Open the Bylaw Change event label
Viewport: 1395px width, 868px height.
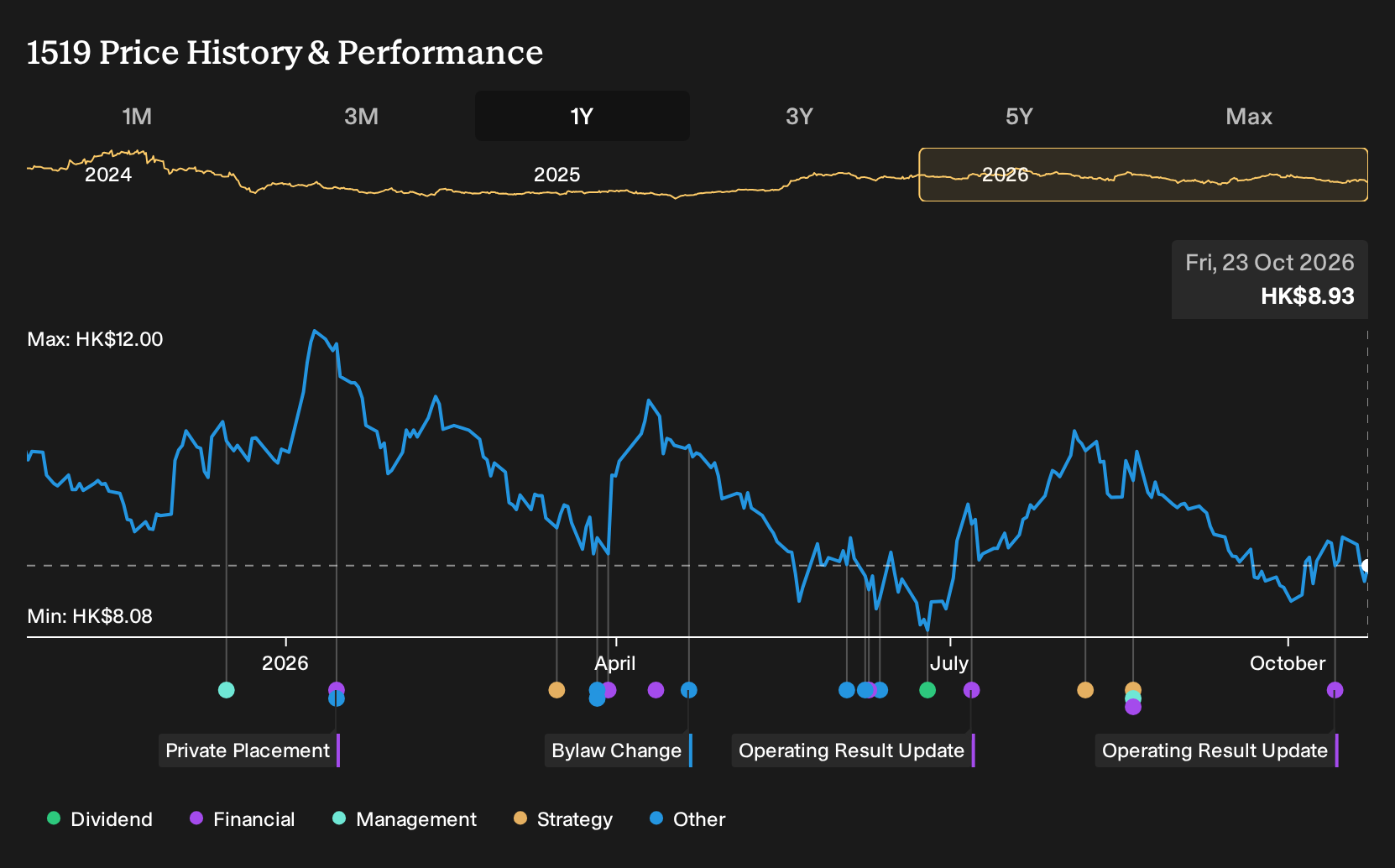(618, 750)
